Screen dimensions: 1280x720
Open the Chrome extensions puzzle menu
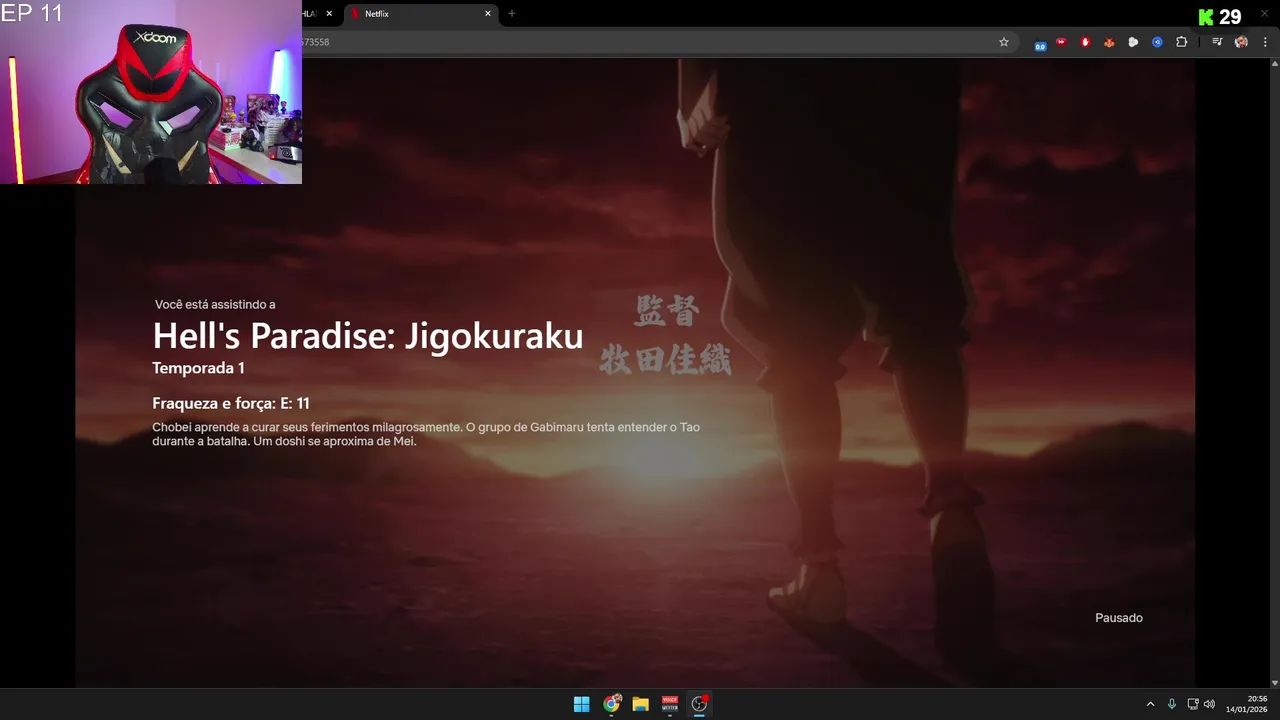[x=1182, y=42]
